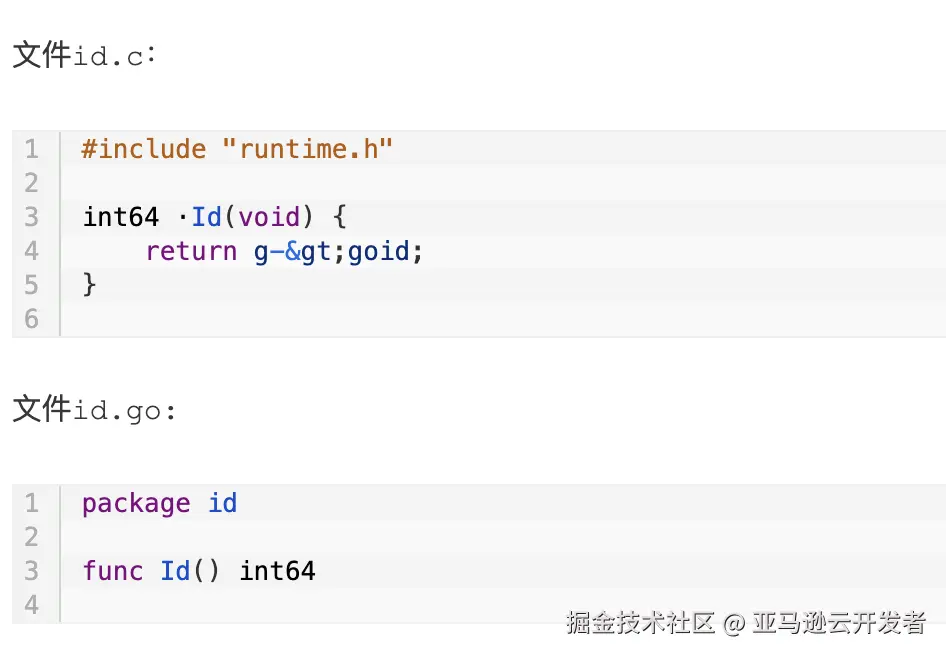
Task: Click the #include directive in id.c
Action: point(144,150)
